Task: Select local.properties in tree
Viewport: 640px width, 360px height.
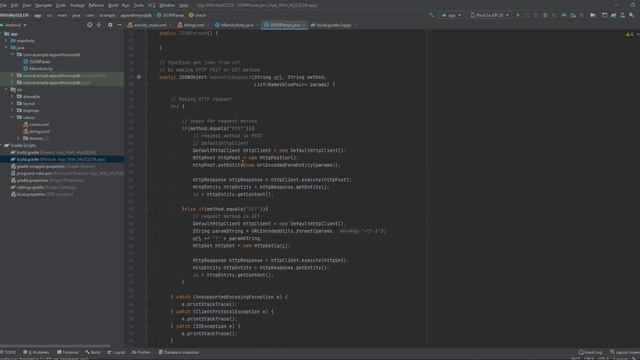Action: click(45, 194)
